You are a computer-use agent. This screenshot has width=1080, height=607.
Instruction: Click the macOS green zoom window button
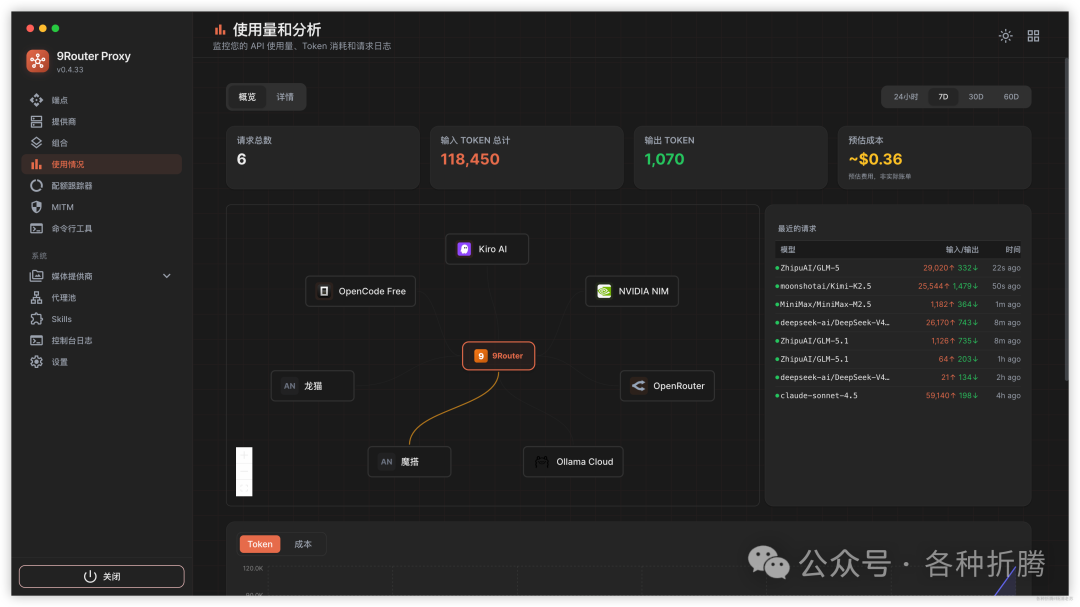(55, 28)
